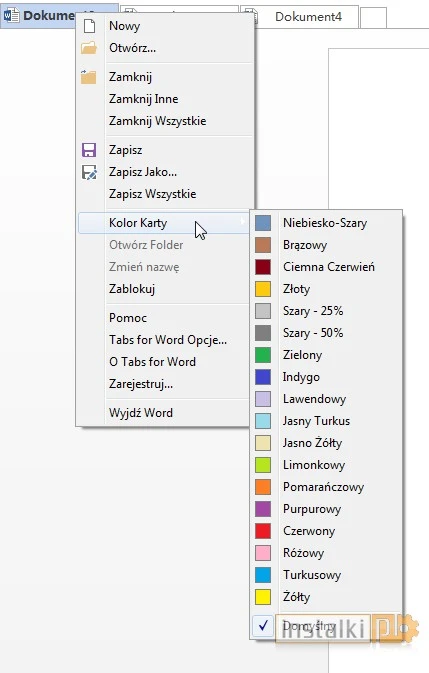Pick the Zielony color swatch
Image resolution: width=429 pixels, height=673 pixels.
tap(263, 355)
